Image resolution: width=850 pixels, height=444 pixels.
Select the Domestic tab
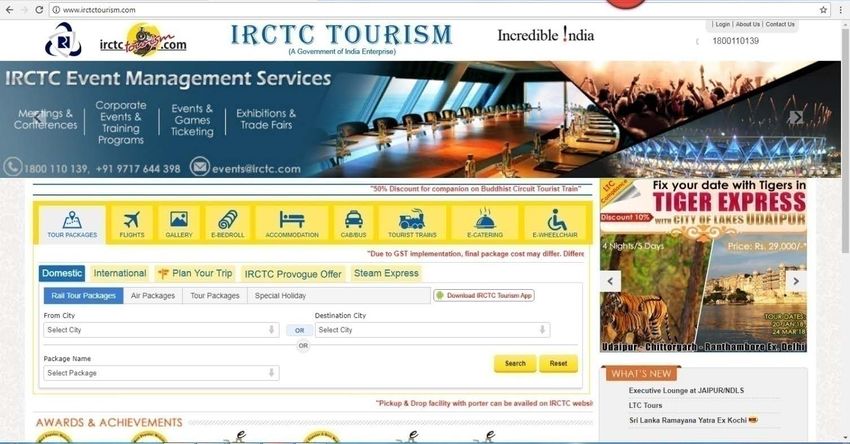tap(62, 273)
